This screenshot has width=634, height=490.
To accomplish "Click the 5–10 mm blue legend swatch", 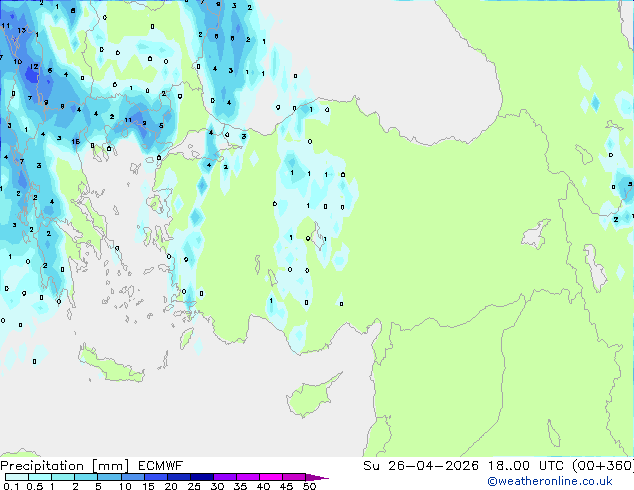I will [109, 477].
